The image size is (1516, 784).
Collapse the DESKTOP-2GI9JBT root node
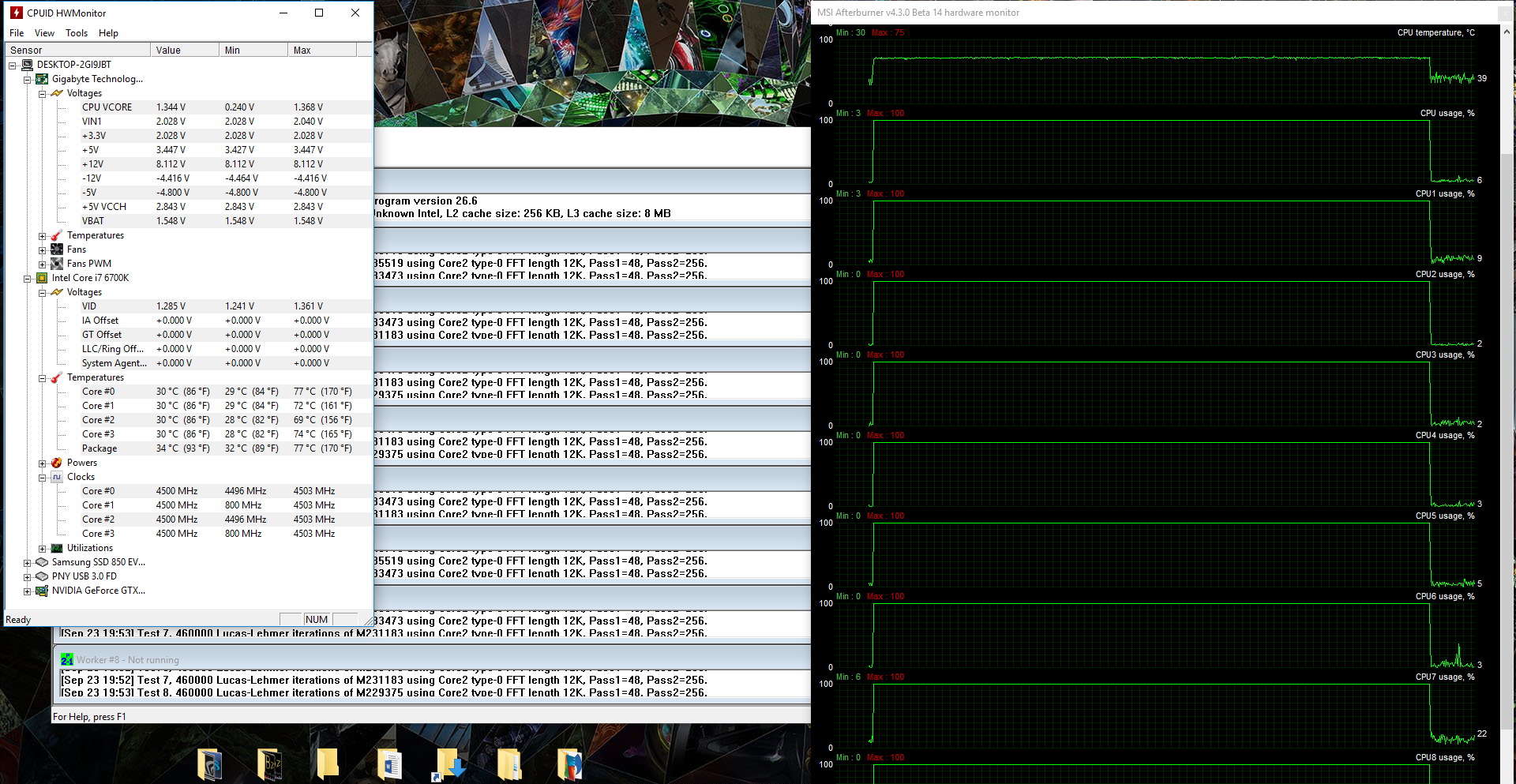coord(13,65)
